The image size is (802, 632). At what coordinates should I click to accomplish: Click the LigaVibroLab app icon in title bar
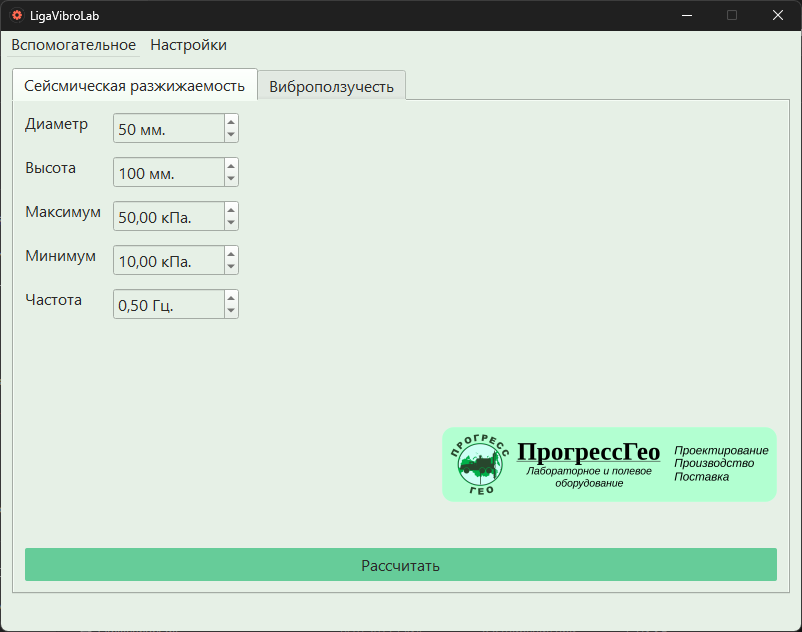pyautogui.click(x=17, y=15)
